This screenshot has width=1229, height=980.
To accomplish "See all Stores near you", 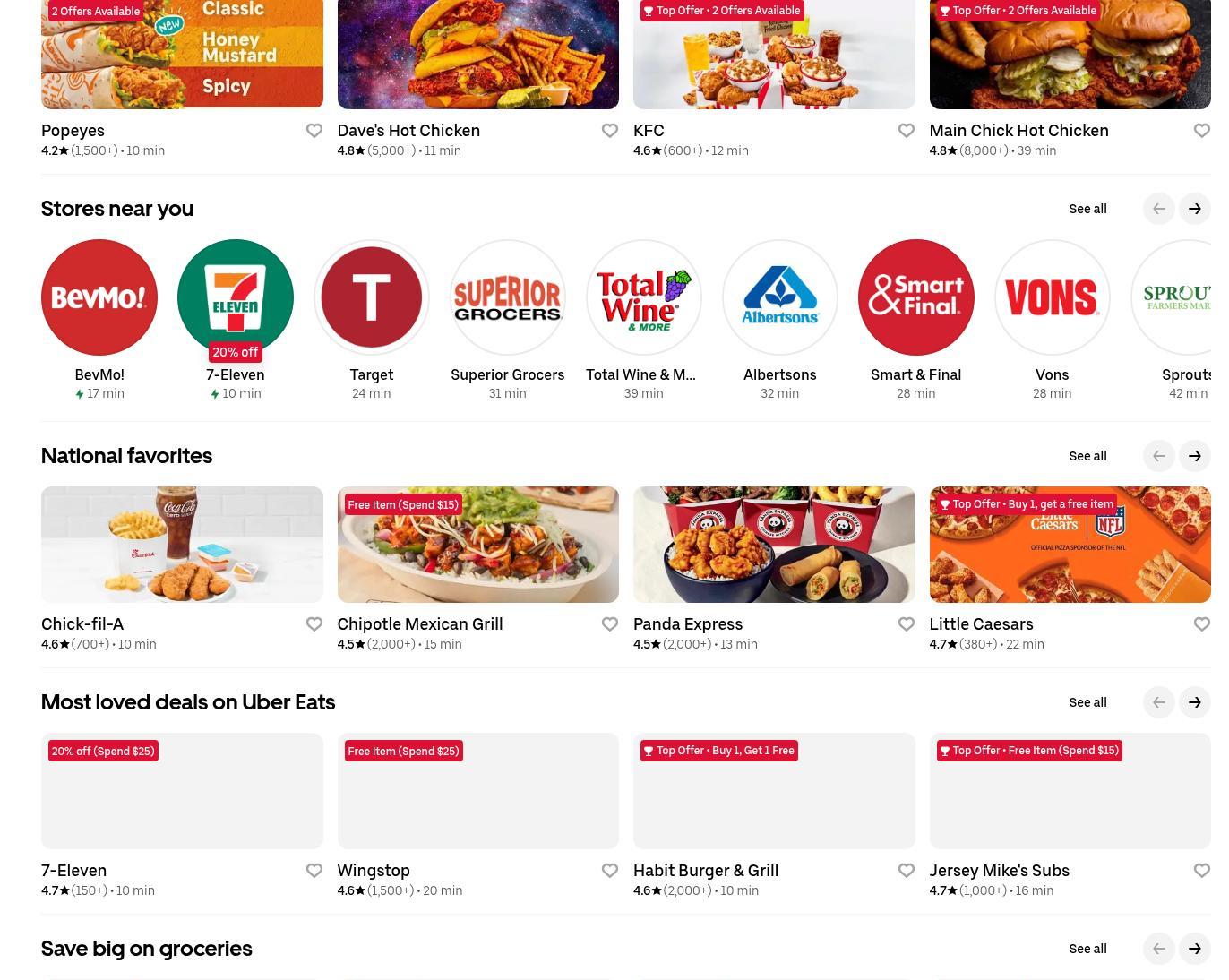I will point(1087,209).
